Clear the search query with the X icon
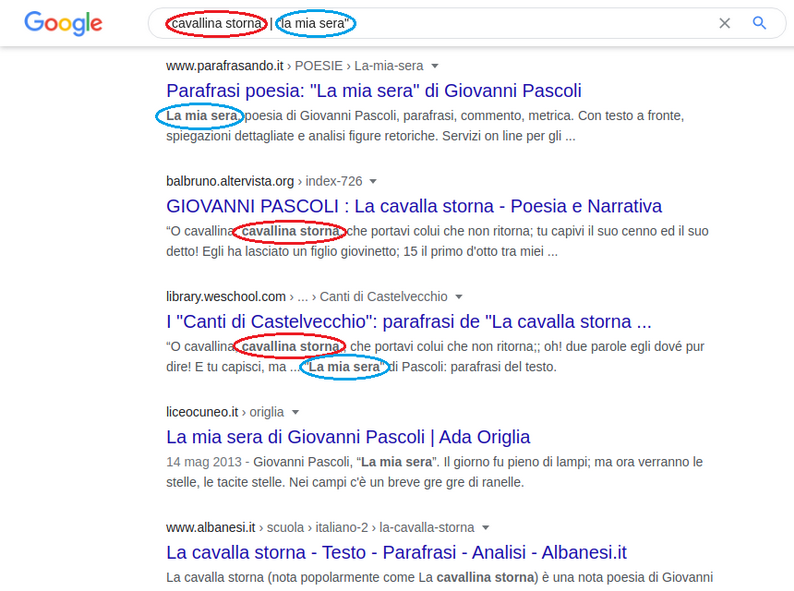Image resolution: width=794 pixels, height=591 pixels. click(725, 23)
